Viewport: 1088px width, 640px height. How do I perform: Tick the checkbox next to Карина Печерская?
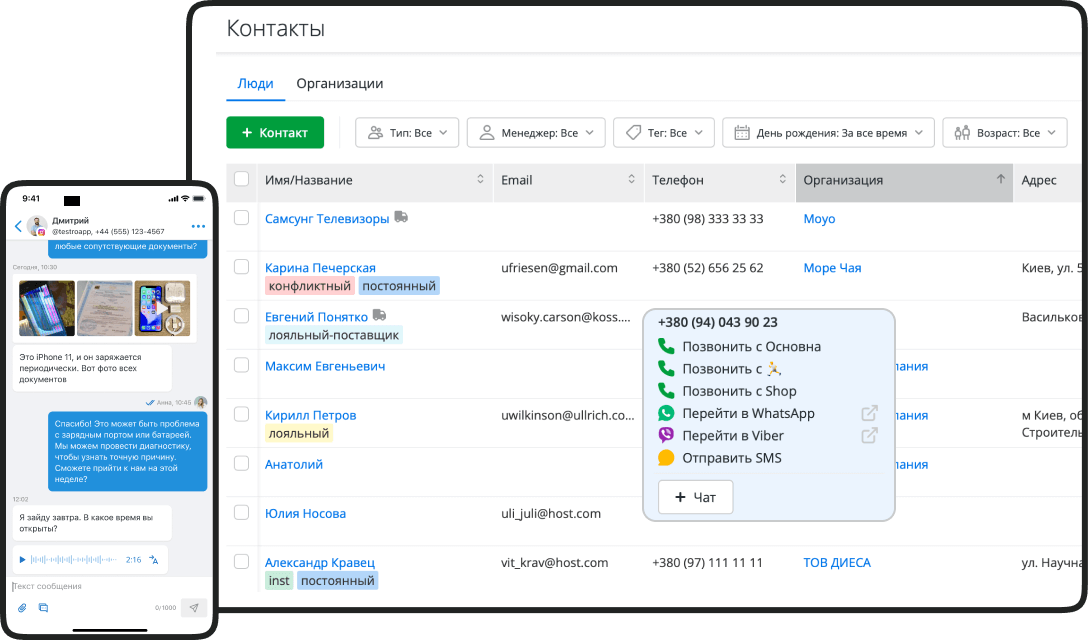[x=241, y=267]
